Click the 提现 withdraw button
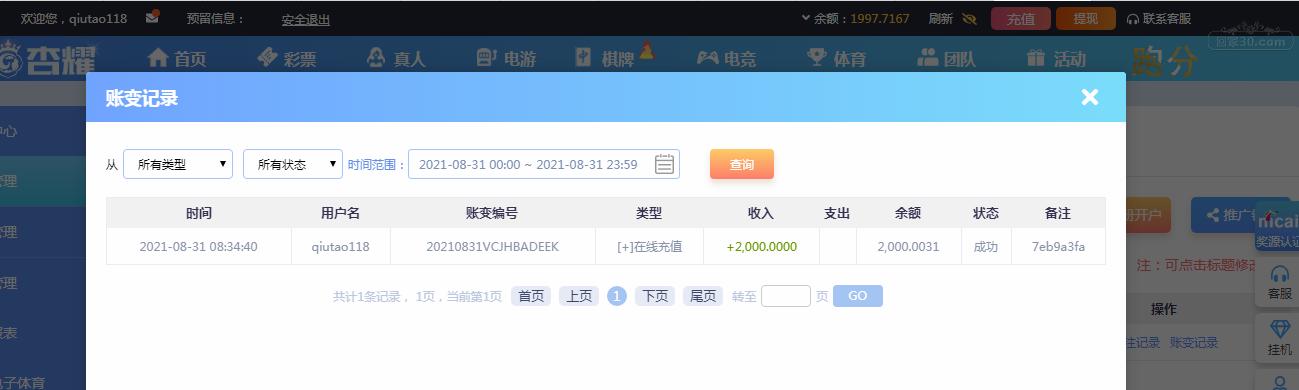 [x=1085, y=18]
